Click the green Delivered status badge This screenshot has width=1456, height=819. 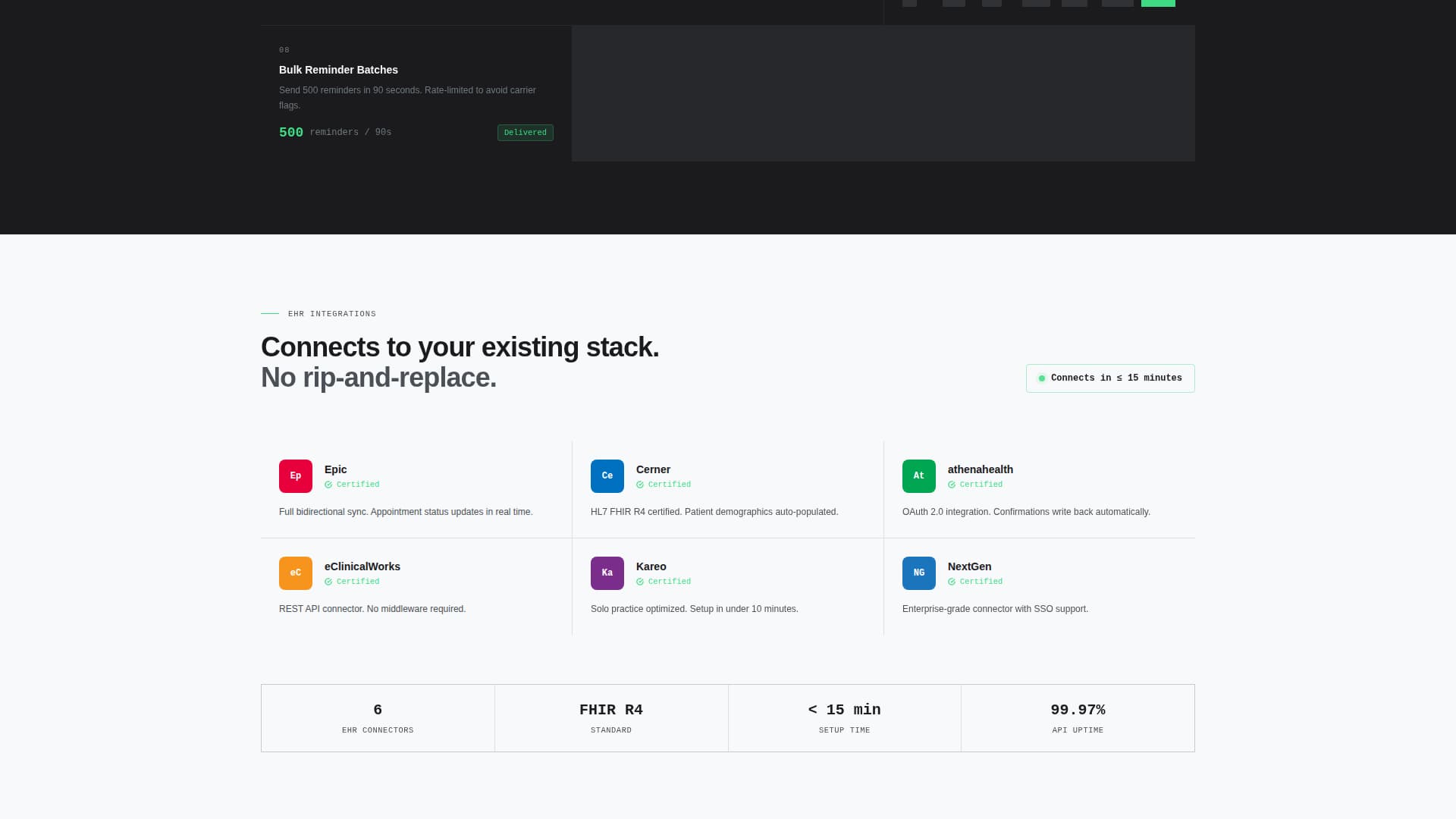(x=526, y=133)
